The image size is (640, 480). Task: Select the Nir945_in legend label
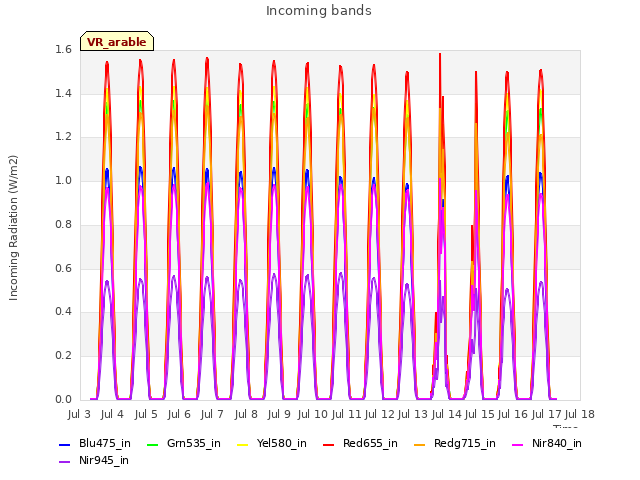[x=104, y=460]
